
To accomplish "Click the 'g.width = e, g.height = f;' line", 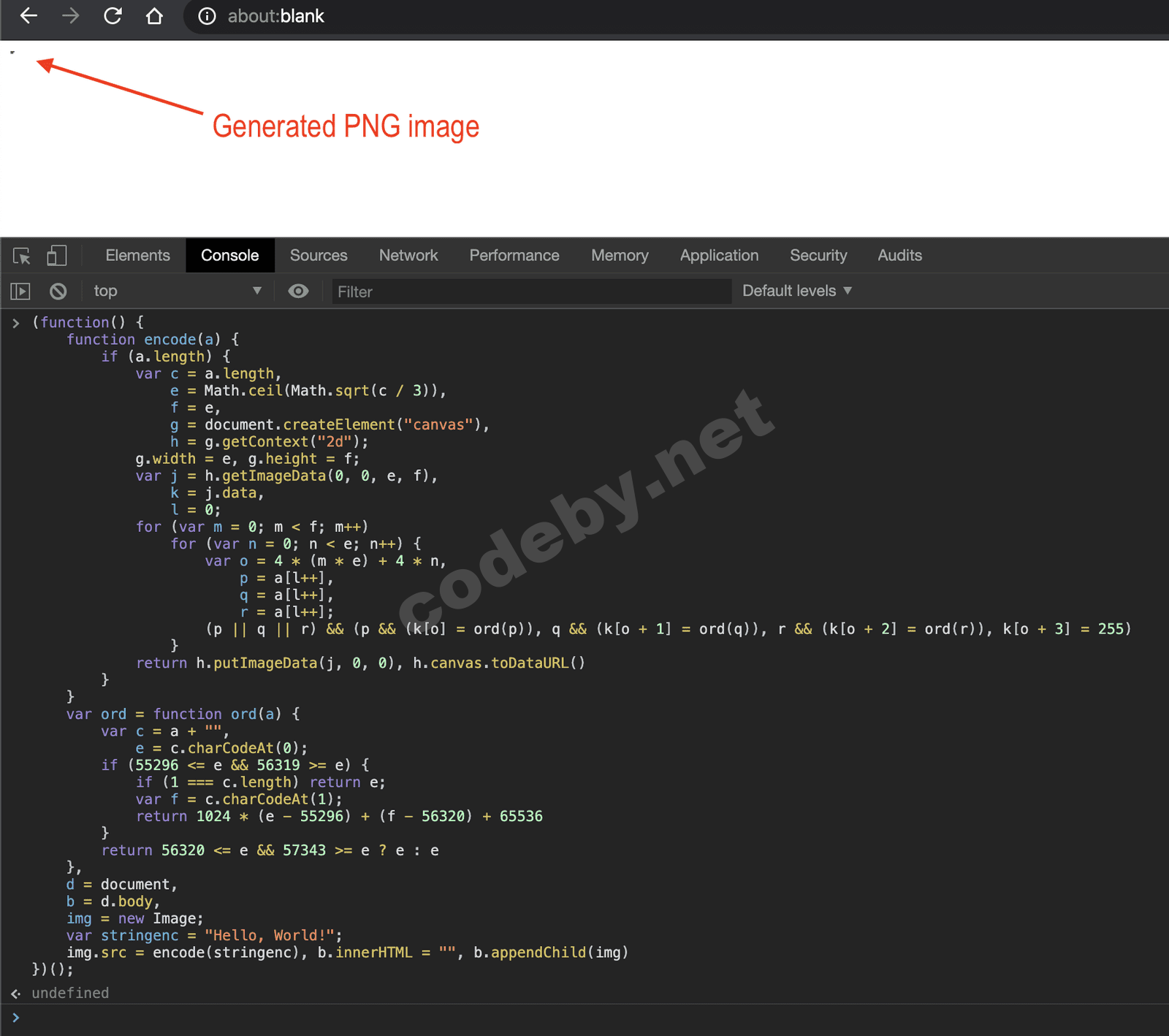I will coord(247,459).
